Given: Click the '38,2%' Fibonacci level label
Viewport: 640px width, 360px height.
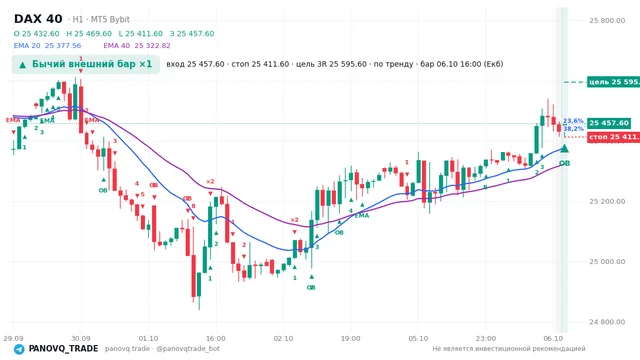Looking at the screenshot, I should click(573, 129).
